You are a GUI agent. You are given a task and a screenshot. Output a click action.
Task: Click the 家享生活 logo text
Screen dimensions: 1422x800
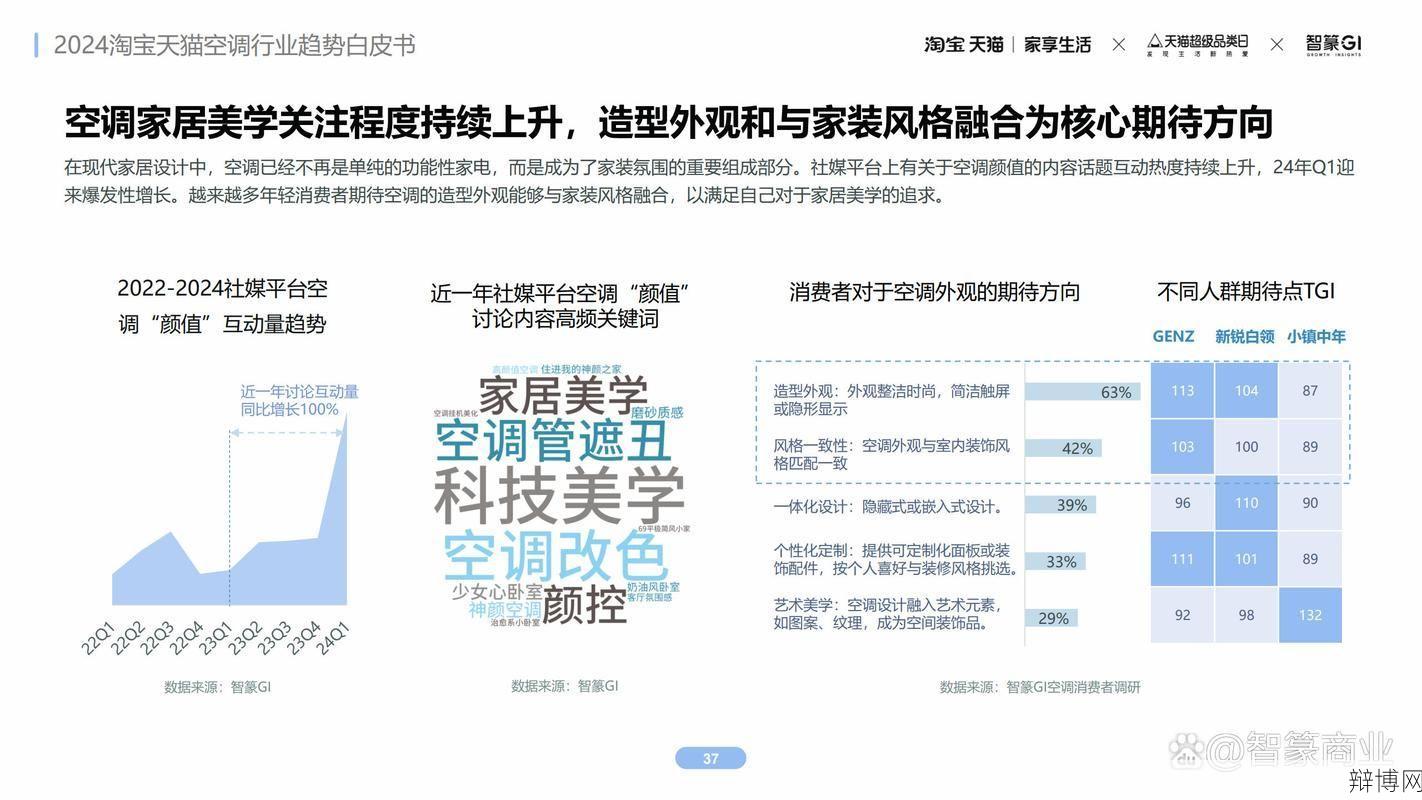tap(1057, 45)
